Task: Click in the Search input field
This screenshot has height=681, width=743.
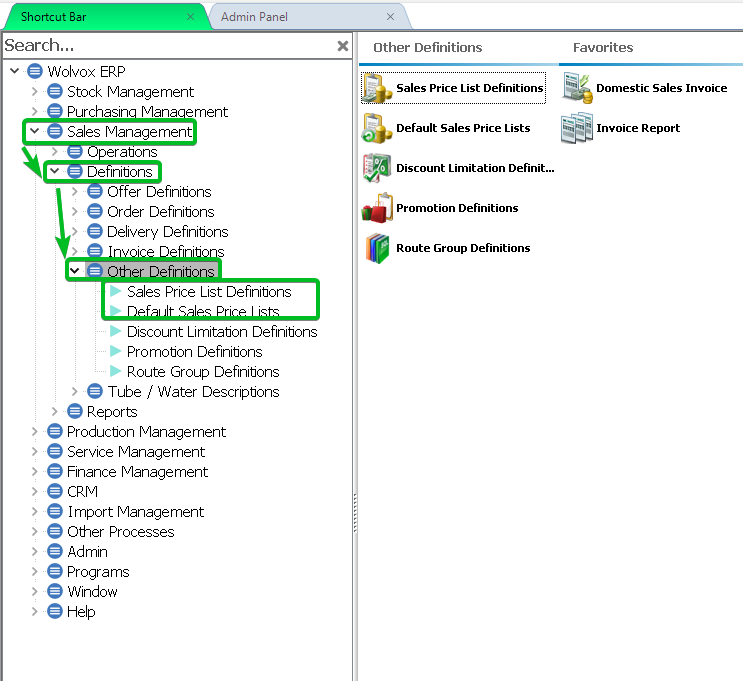Action: point(168,45)
